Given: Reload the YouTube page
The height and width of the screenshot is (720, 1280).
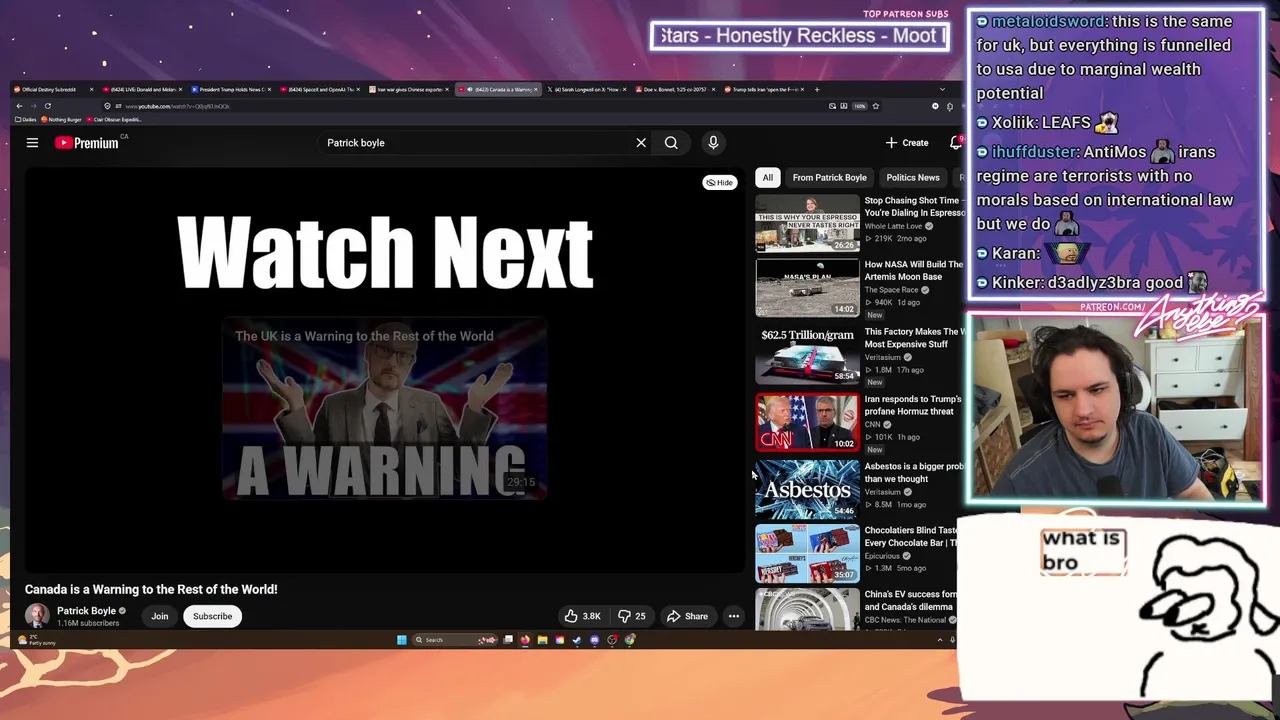Looking at the screenshot, I should pyautogui.click(x=47, y=106).
